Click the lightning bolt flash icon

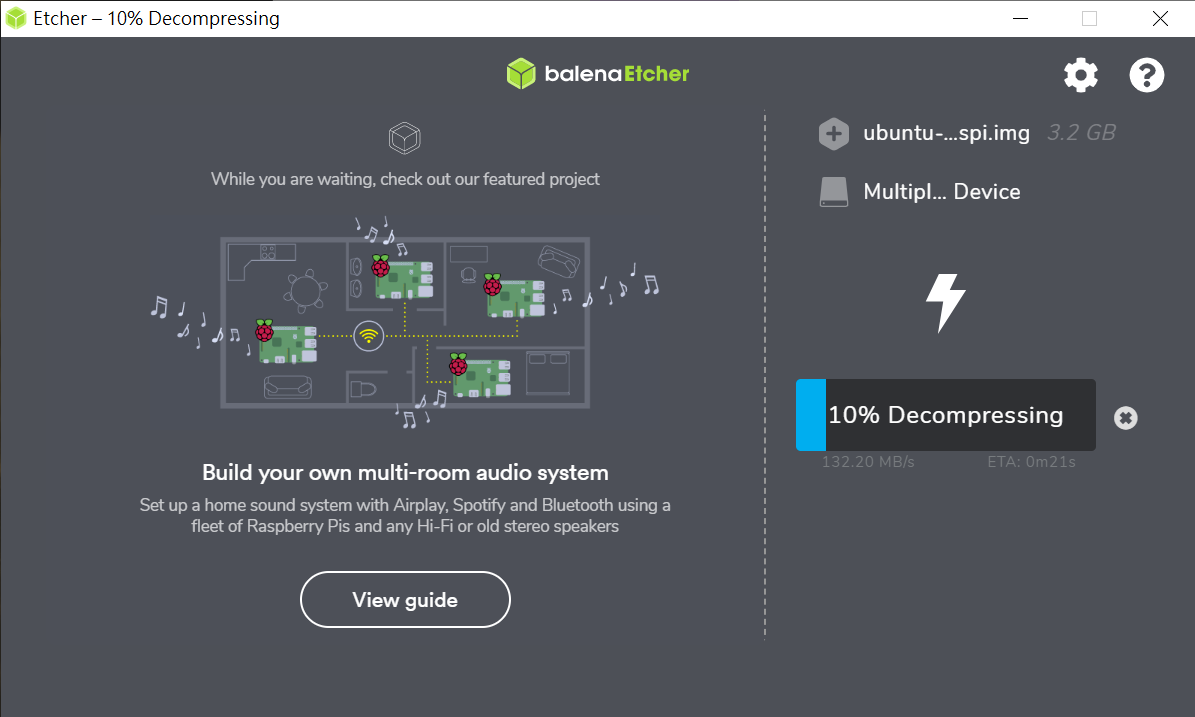tap(945, 302)
